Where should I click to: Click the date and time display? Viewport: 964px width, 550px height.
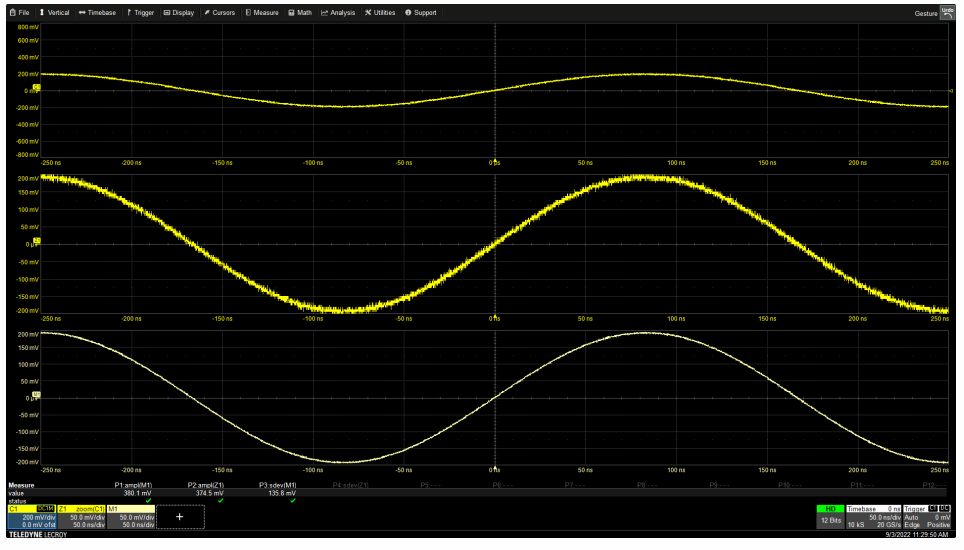(x=917, y=535)
